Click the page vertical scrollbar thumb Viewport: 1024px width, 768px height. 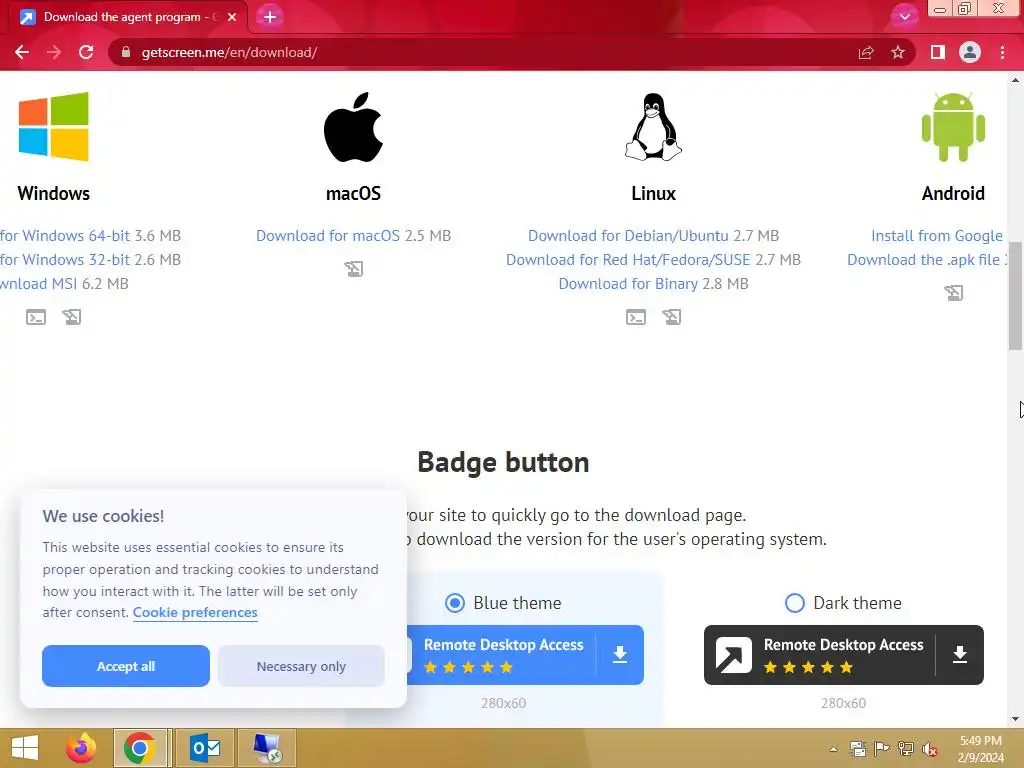pyautogui.click(x=1015, y=296)
